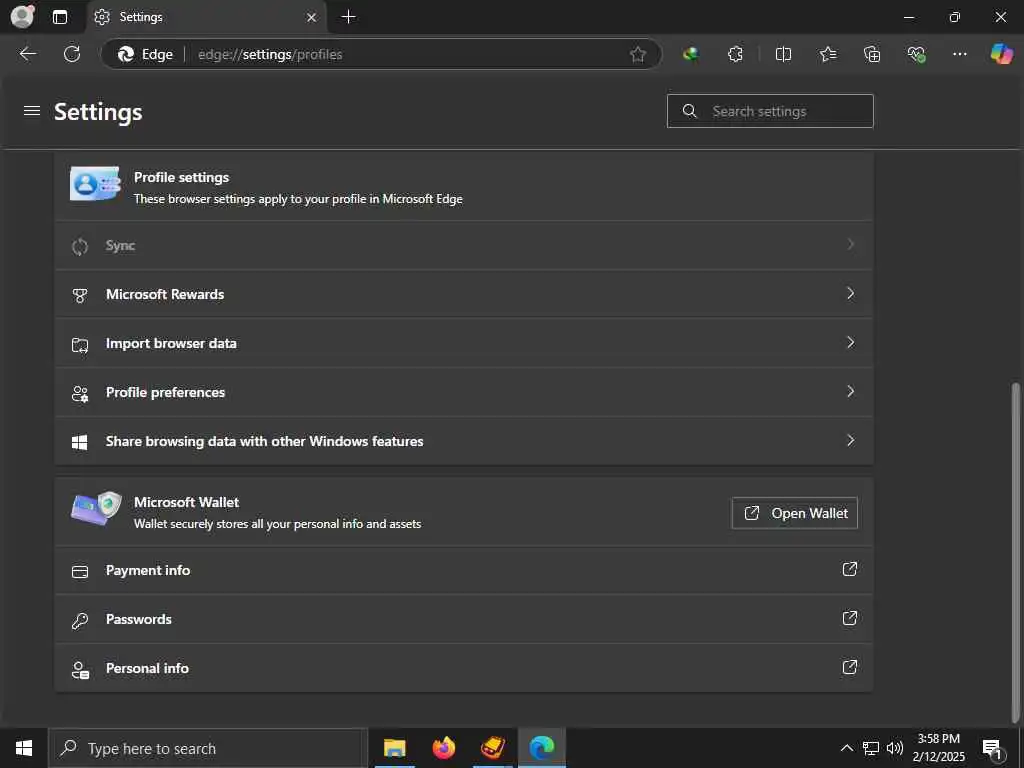Click the Personal info icon
This screenshot has width=1024, height=768.
coord(80,669)
